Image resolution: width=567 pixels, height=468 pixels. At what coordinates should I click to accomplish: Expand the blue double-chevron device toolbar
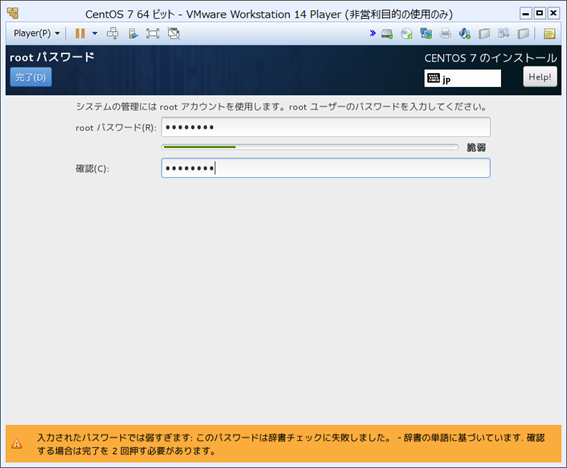tap(372, 33)
